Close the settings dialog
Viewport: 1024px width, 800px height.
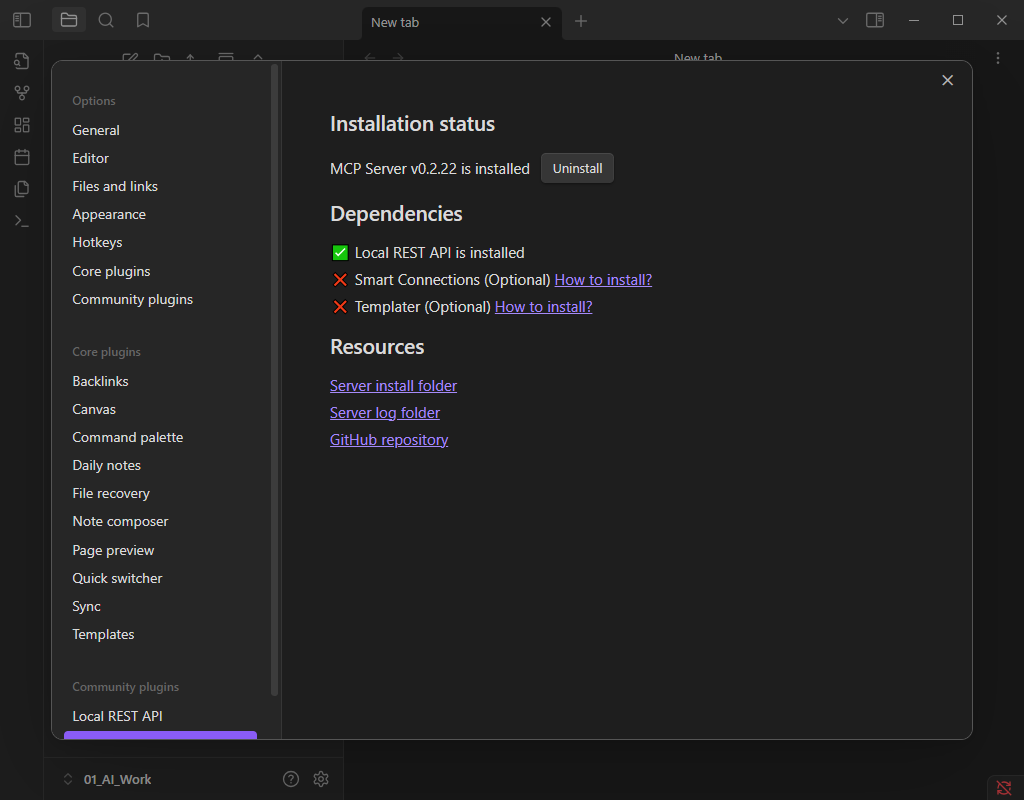click(x=948, y=80)
